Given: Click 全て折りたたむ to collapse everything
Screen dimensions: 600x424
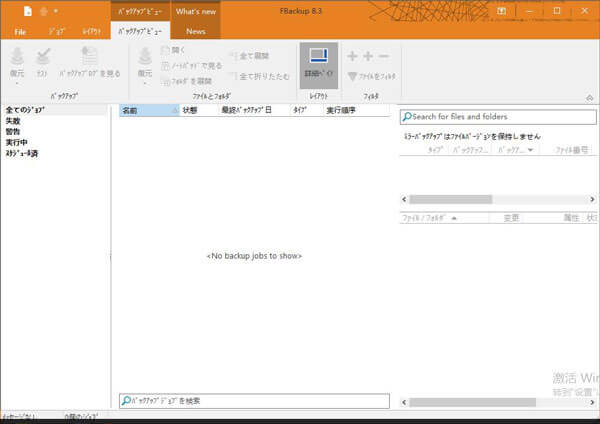Looking at the screenshot, I should (x=261, y=76).
